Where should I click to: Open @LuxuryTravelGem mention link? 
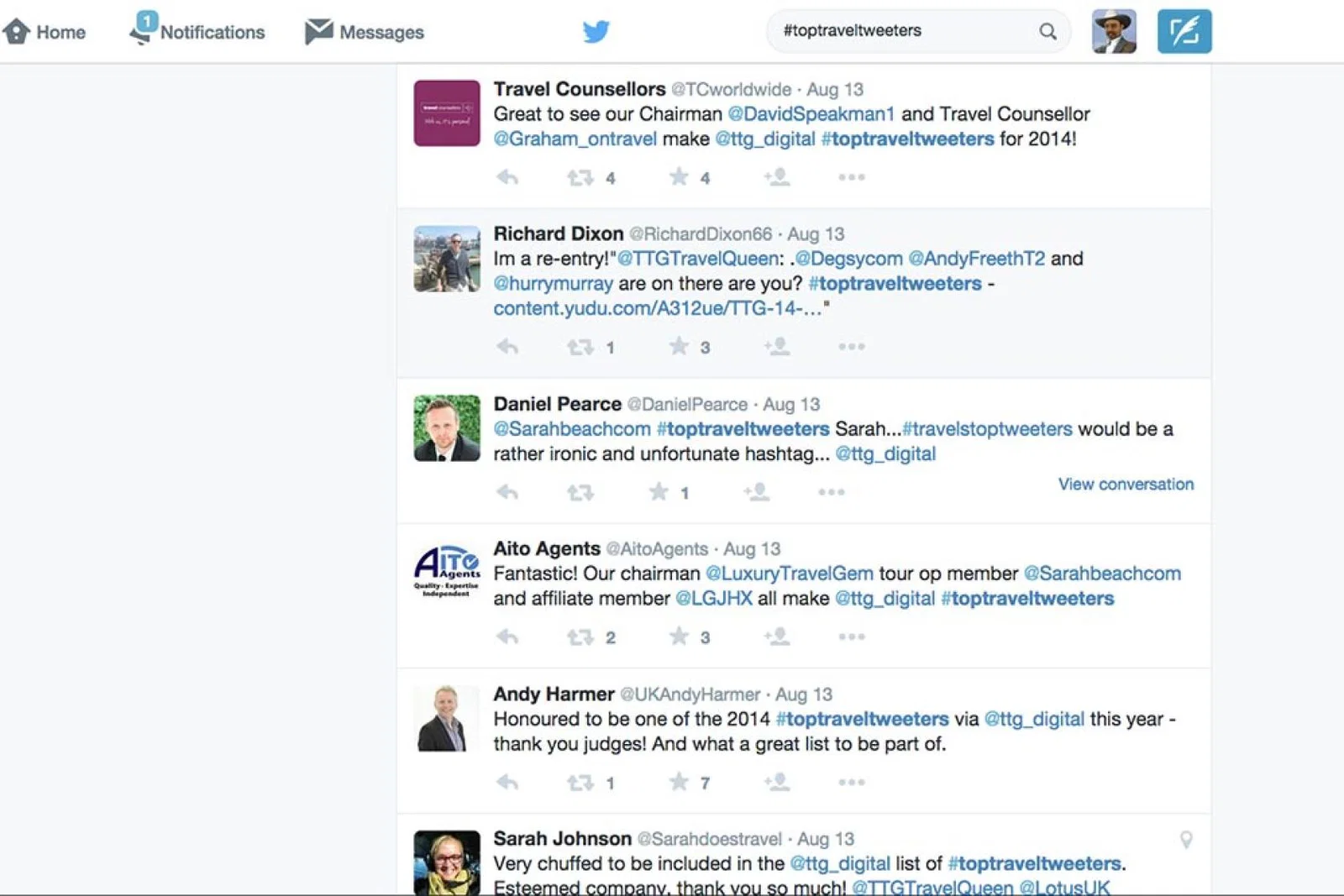click(790, 574)
